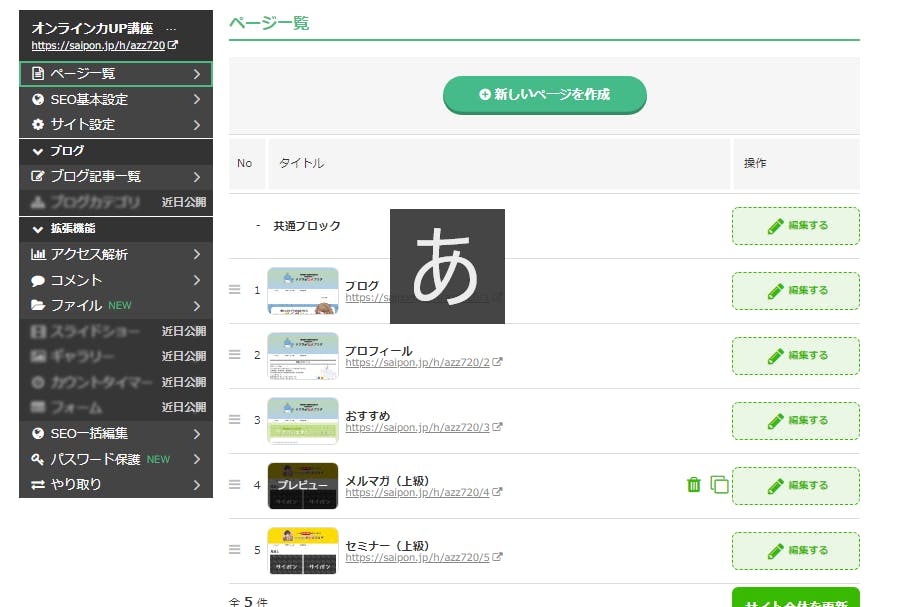Click drag handle icon for セミナー row
The width and height of the screenshot is (902, 607).
click(x=235, y=549)
